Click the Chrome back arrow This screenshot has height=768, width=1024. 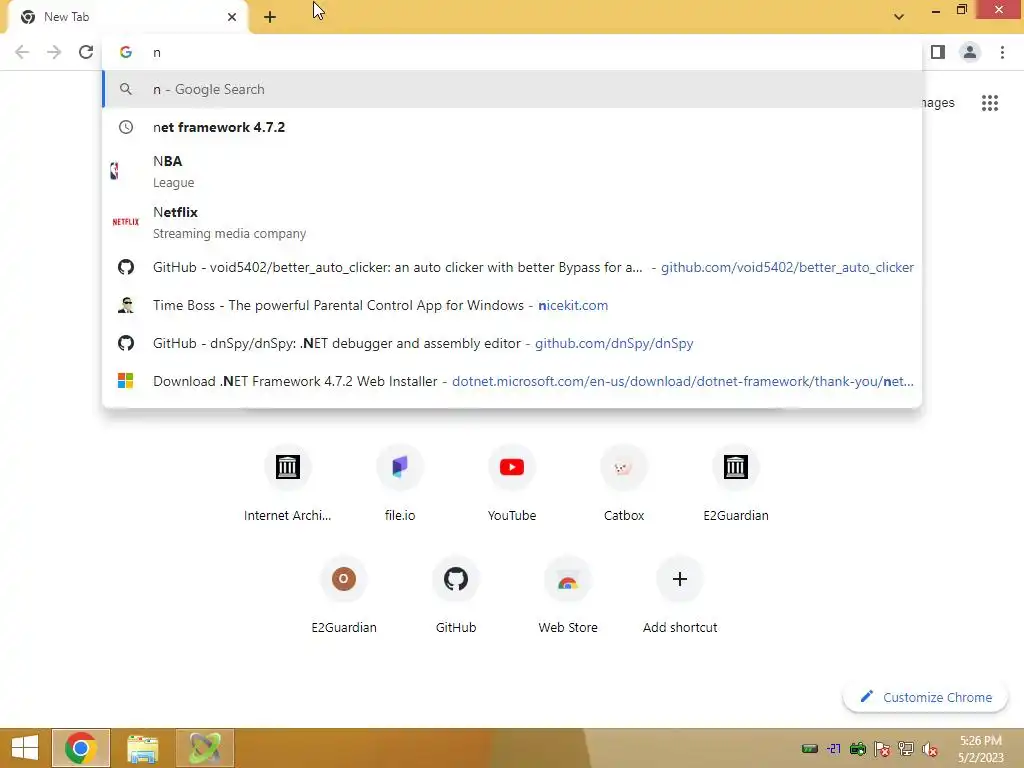(22, 52)
